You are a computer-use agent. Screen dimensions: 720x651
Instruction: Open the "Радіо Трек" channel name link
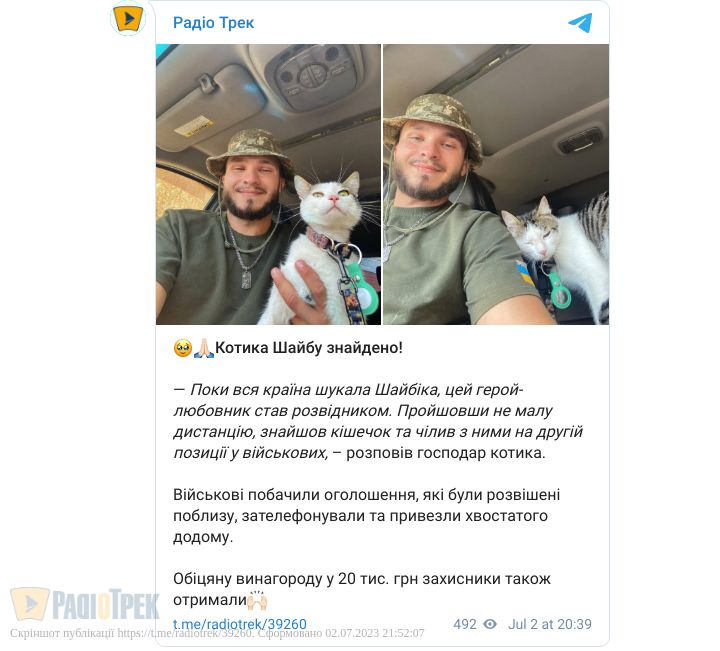pyautogui.click(x=213, y=22)
